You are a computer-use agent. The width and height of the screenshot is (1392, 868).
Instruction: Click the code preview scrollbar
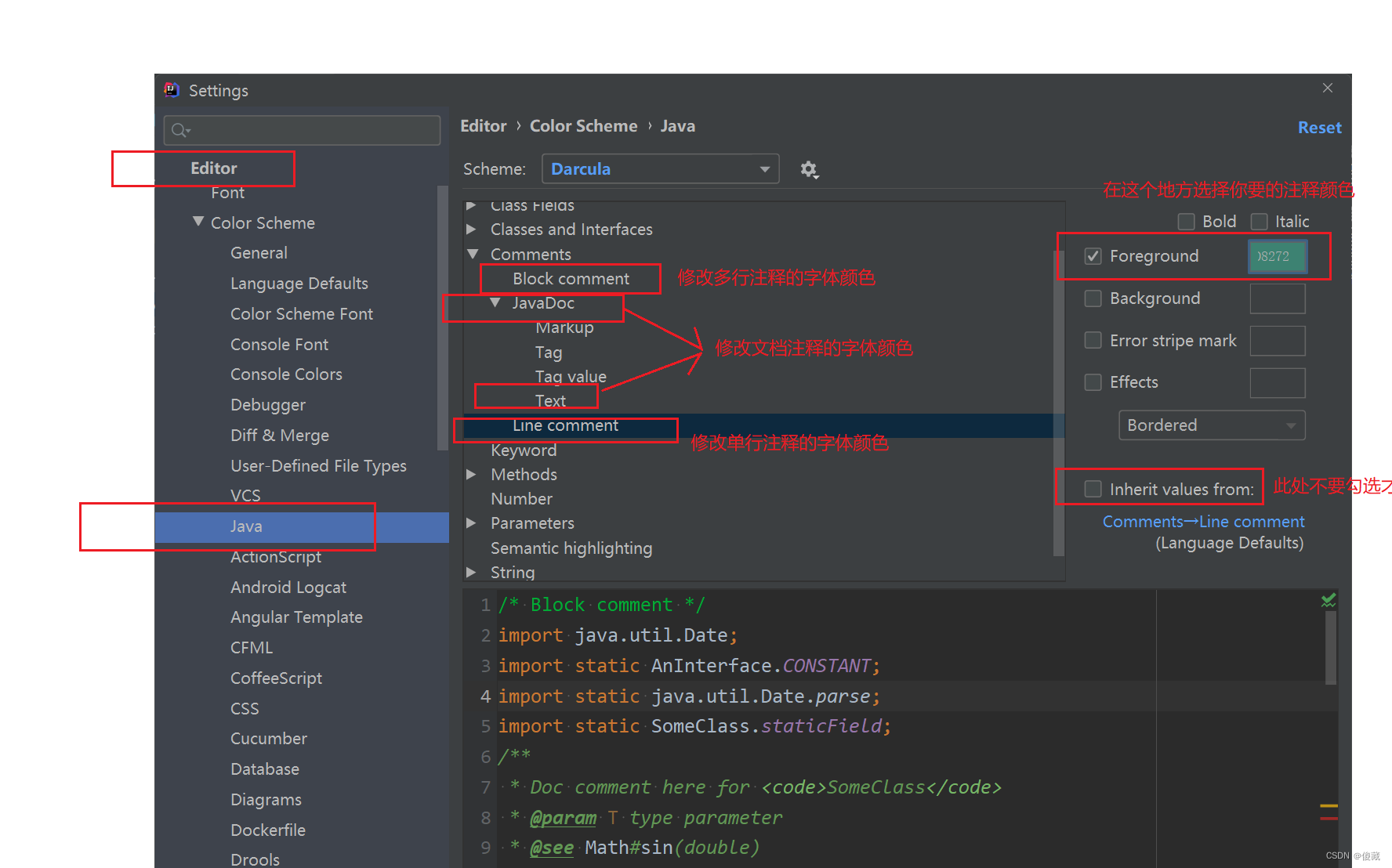click(x=1331, y=648)
